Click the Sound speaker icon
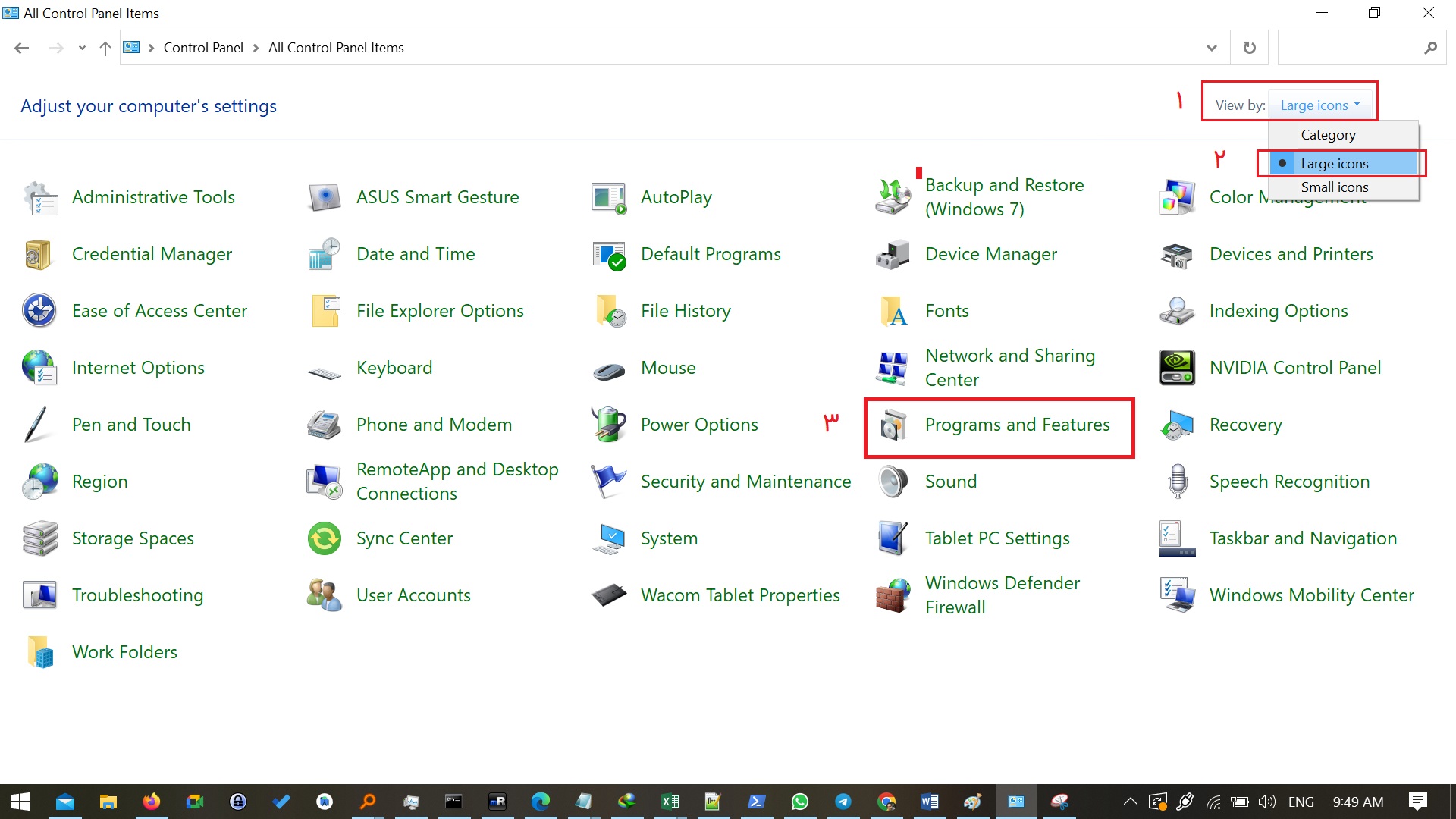The height and width of the screenshot is (819, 1456). (893, 482)
